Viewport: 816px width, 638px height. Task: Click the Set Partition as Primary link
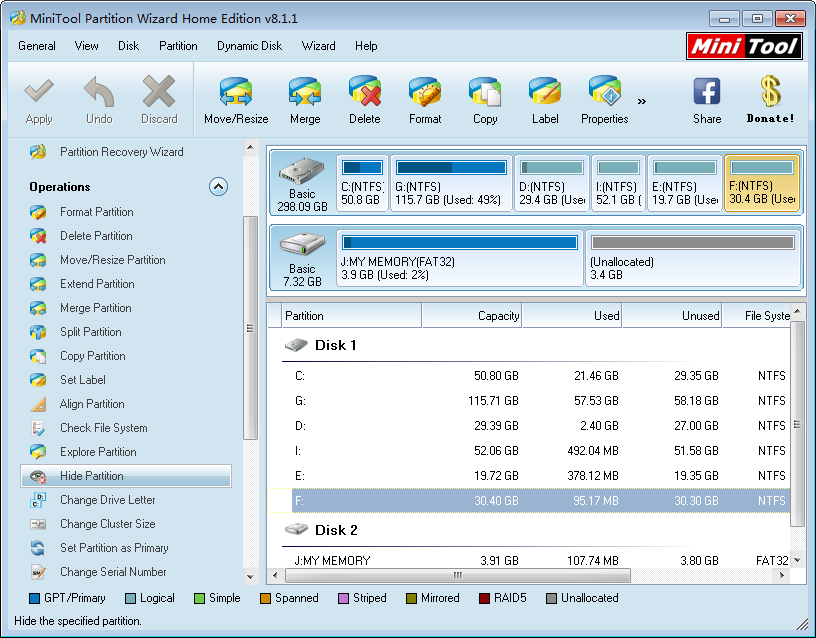[x=114, y=548]
